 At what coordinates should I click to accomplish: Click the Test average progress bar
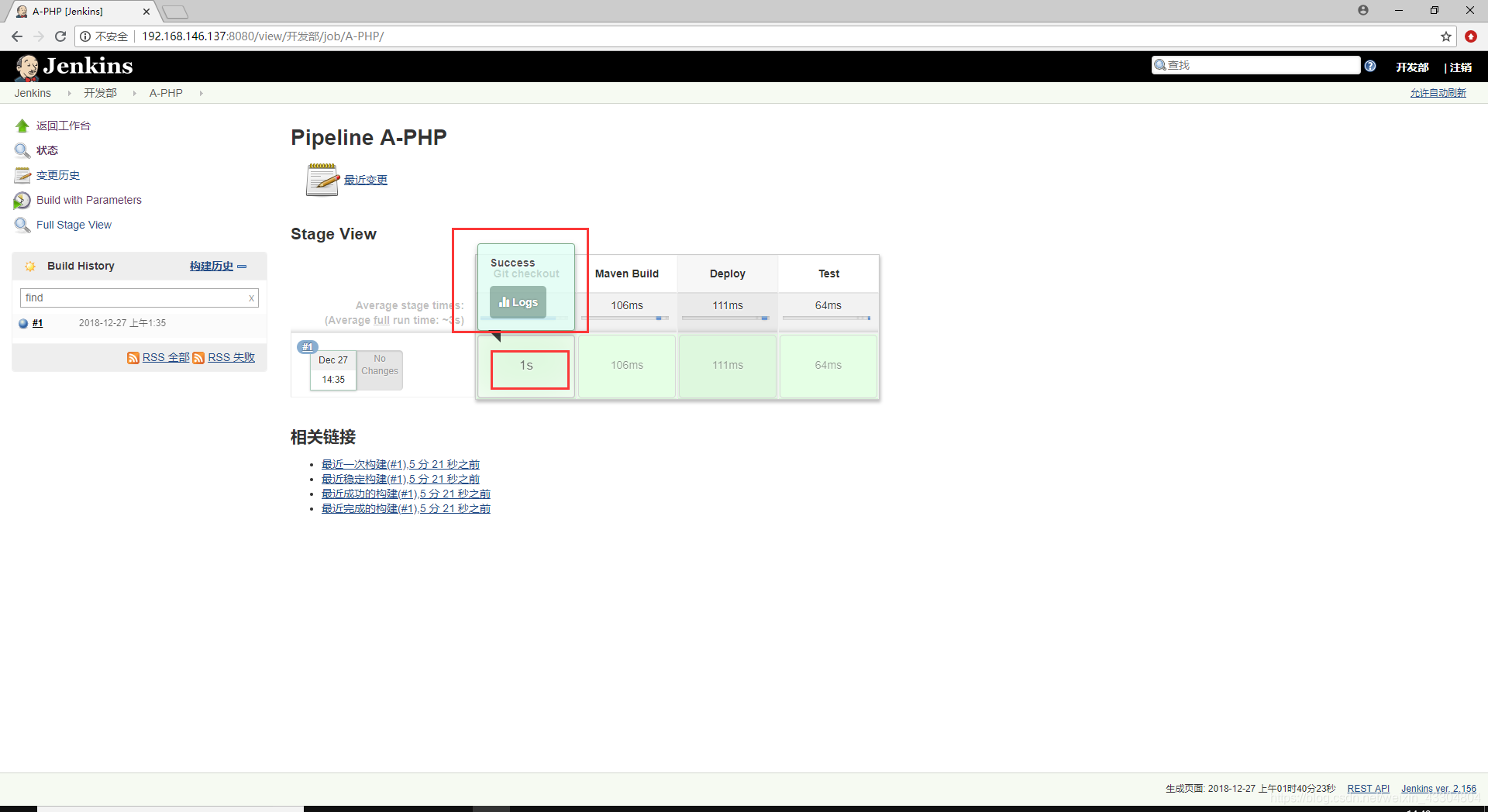828,318
